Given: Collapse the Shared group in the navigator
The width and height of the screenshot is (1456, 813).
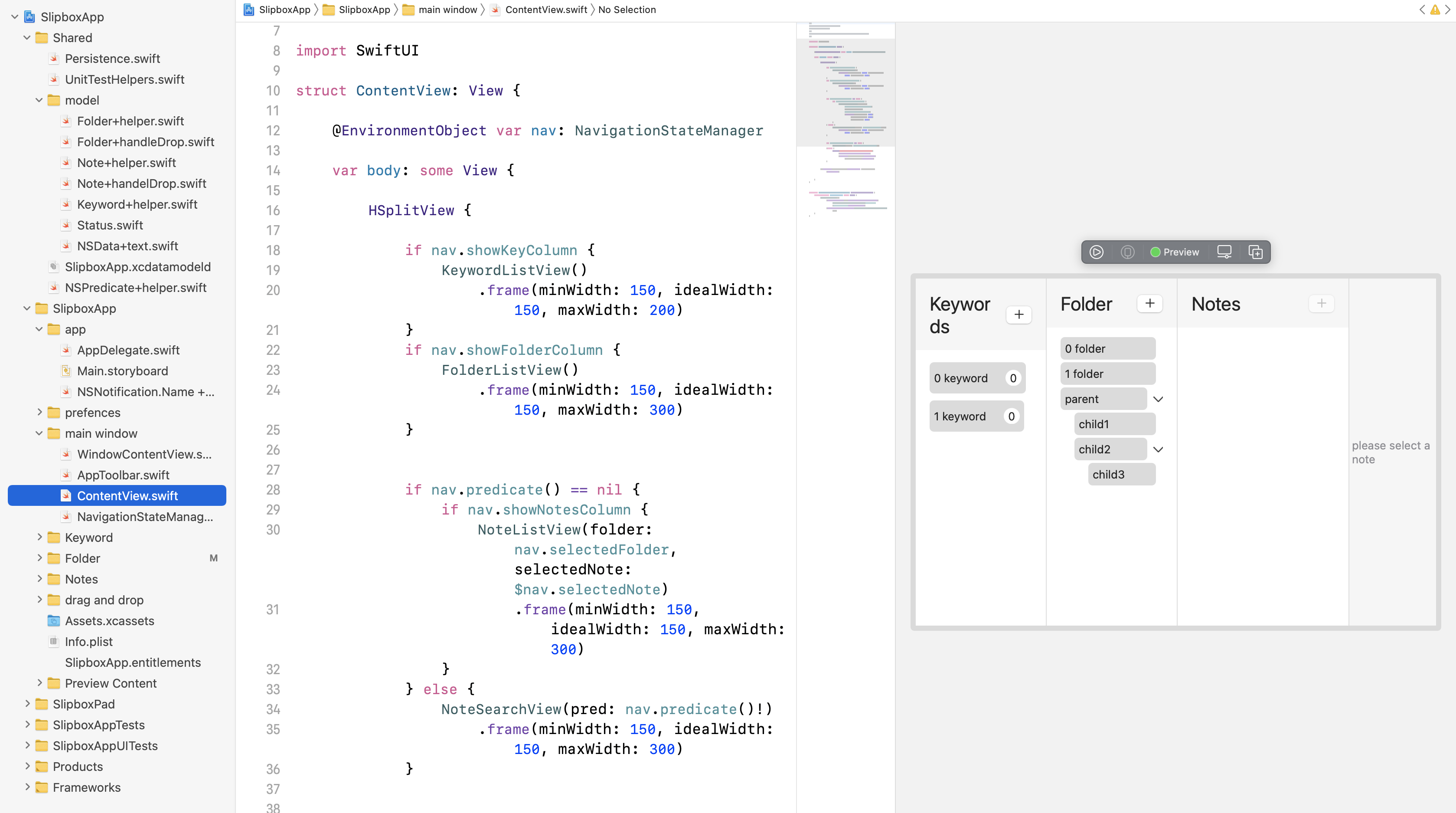Looking at the screenshot, I should pos(26,37).
